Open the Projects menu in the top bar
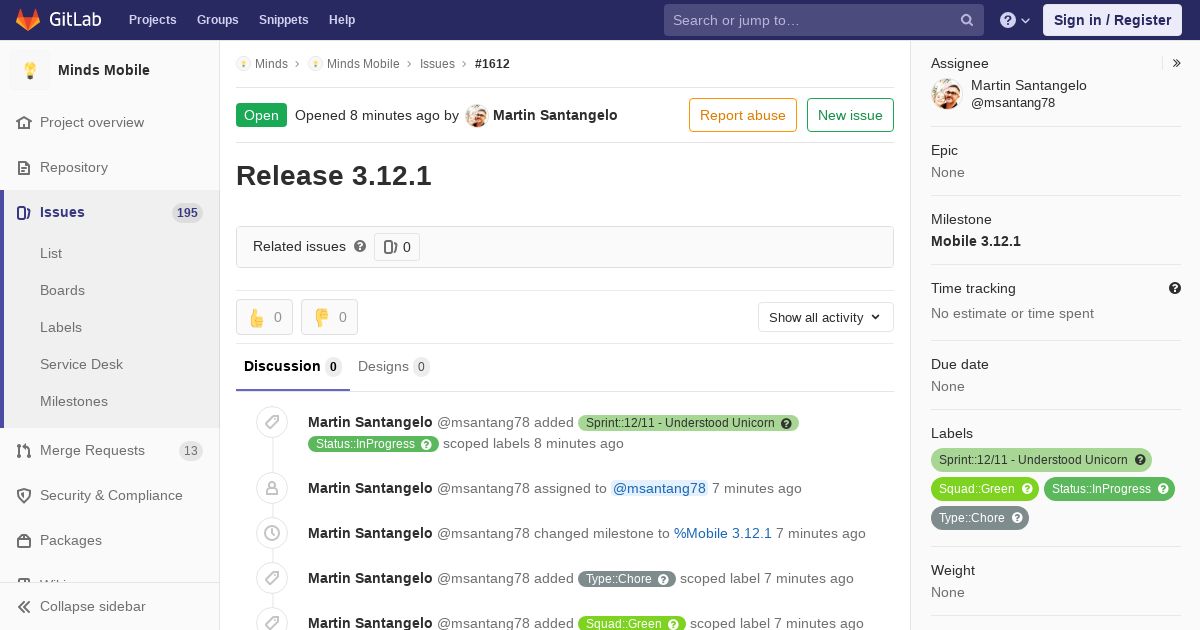Viewport: 1200px width, 630px height. [x=153, y=20]
